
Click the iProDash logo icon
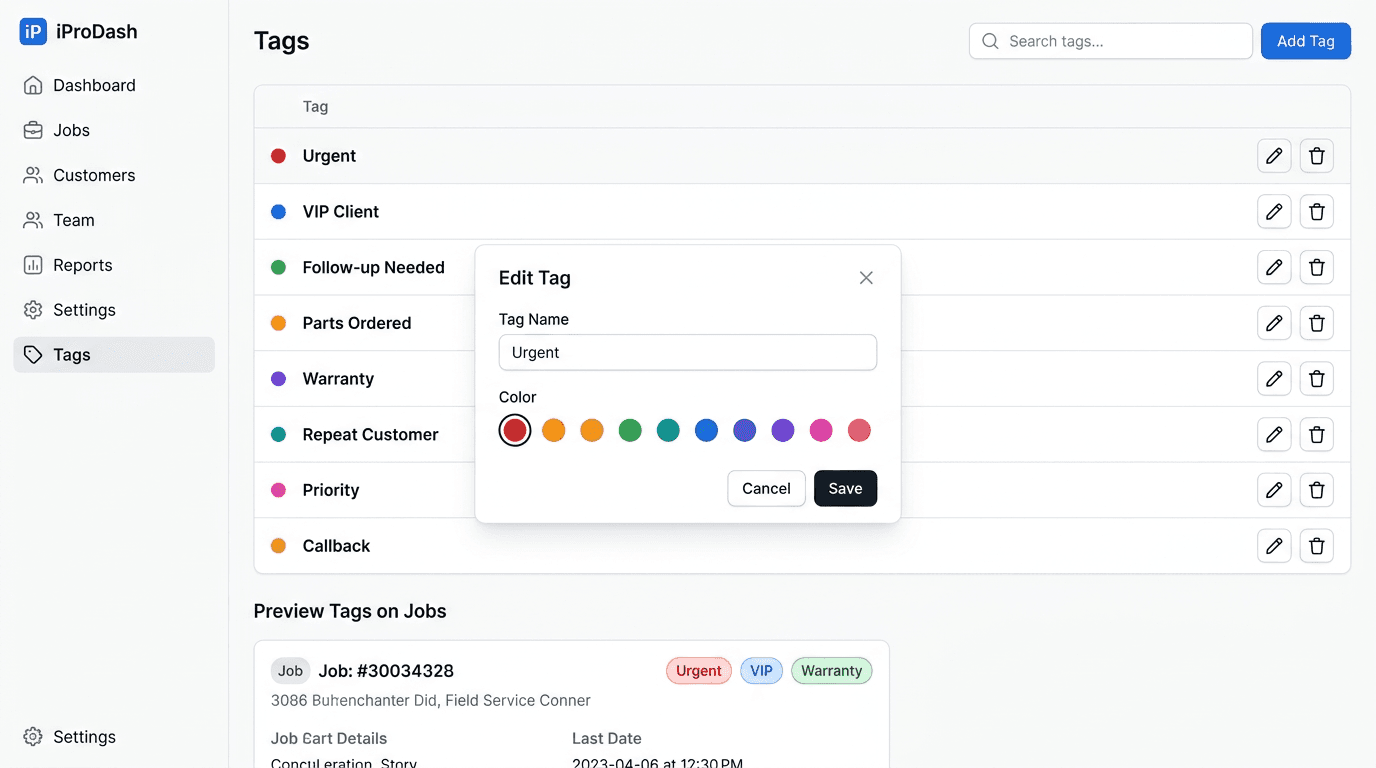(x=32, y=31)
